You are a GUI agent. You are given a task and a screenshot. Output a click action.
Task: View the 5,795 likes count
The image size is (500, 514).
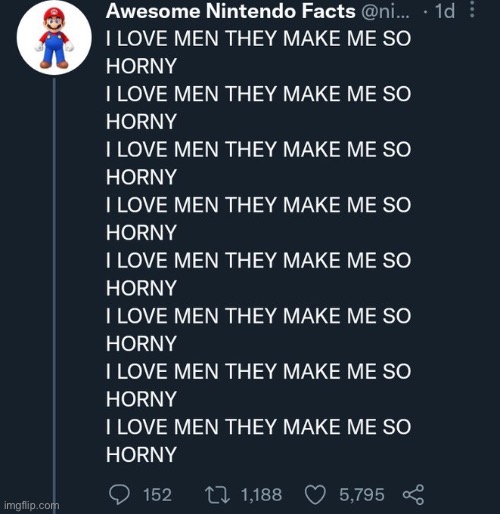point(362,495)
